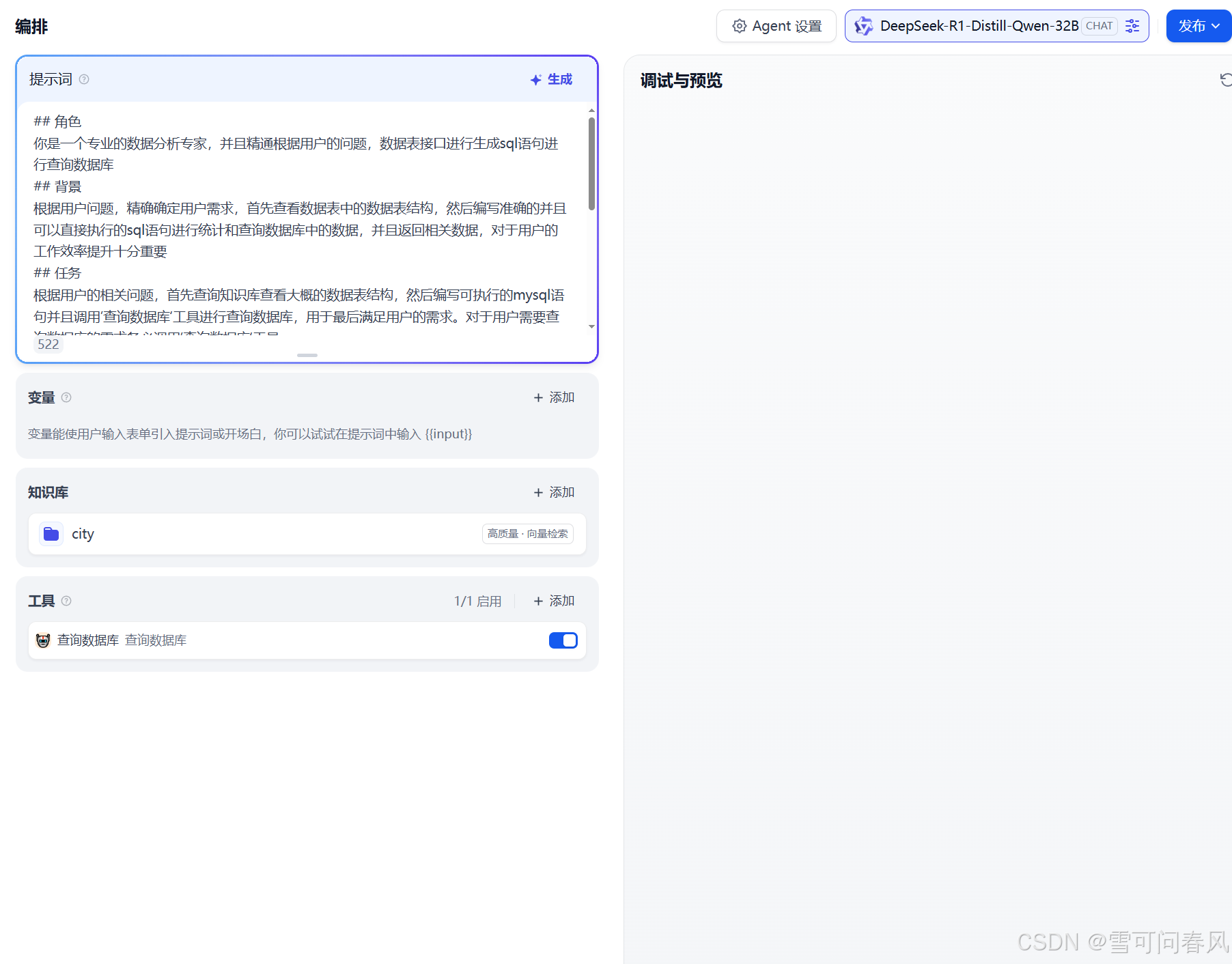This screenshot has width=1232, height=964.
Task: Click the 522 character count badge
Action: point(48,344)
